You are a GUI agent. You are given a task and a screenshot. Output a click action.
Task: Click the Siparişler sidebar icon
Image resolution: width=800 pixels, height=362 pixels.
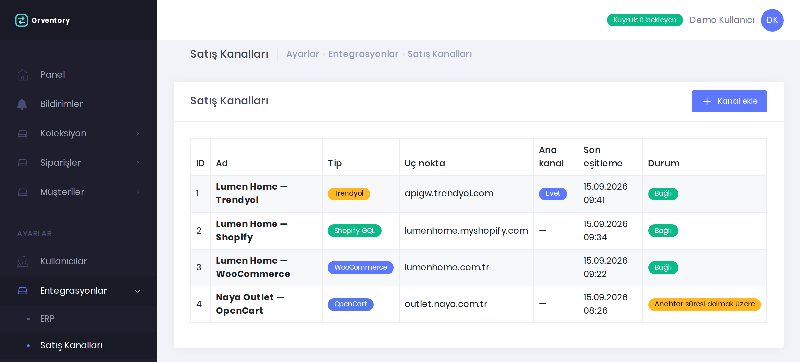[x=22, y=163]
